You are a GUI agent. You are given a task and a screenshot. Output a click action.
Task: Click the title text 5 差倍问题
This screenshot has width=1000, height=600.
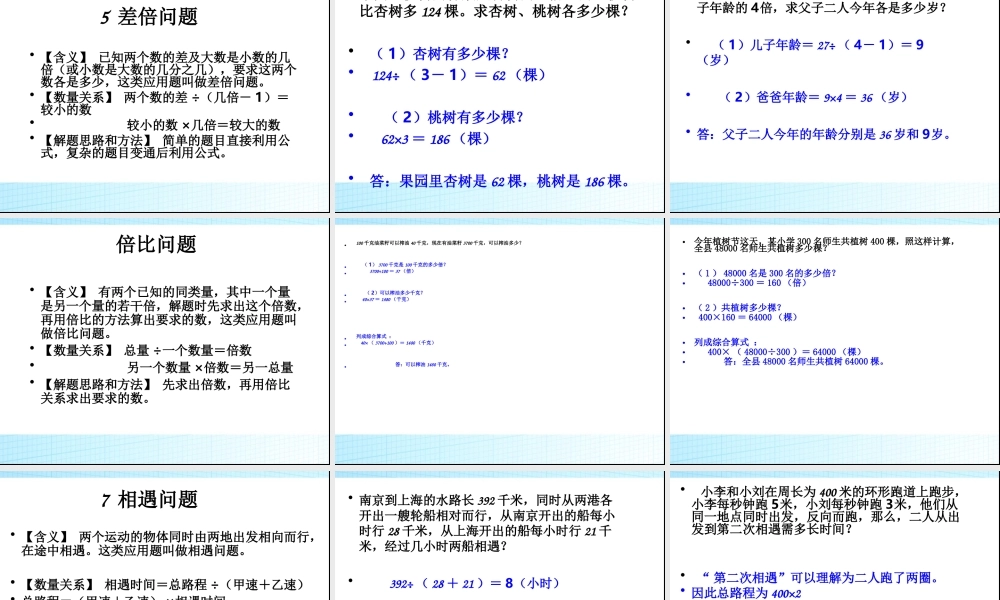(151, 17)
